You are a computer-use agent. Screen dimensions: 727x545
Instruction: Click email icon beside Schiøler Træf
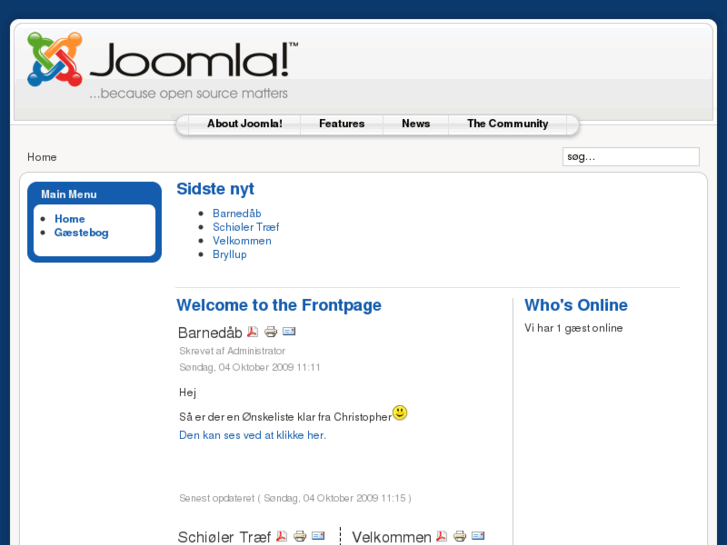click(x=318, y=536)
